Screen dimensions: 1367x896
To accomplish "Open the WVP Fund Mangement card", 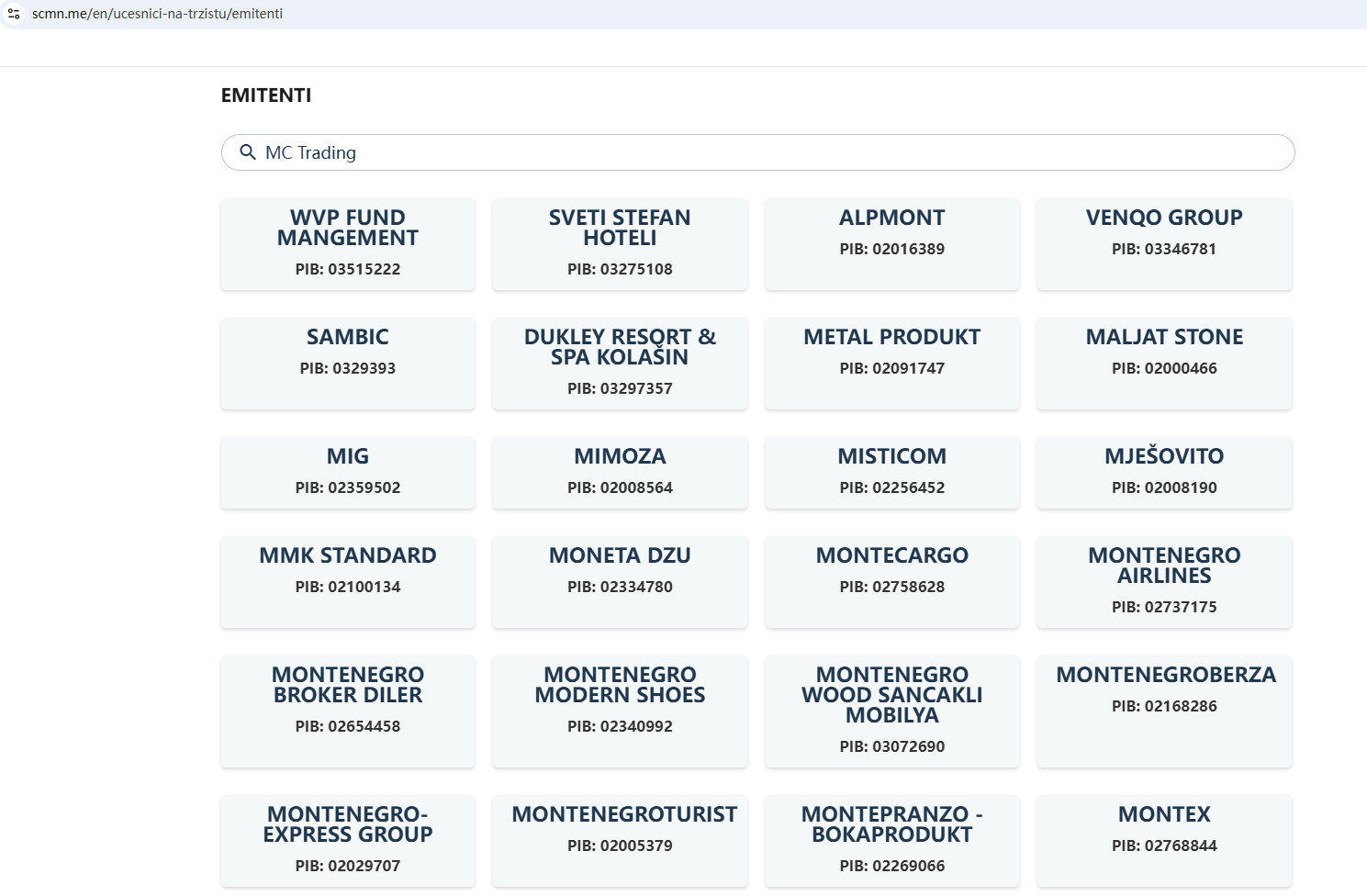I will [348, 244].
